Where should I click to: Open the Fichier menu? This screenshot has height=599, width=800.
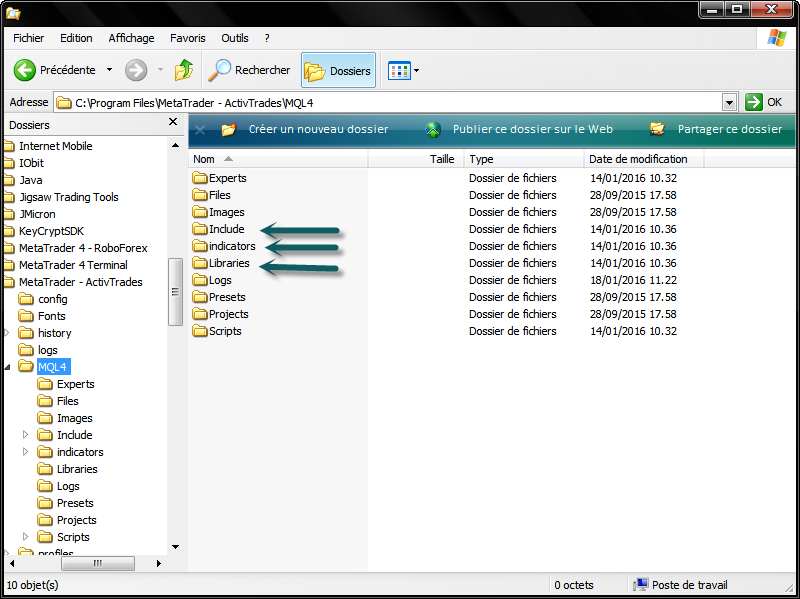[29, 38]
